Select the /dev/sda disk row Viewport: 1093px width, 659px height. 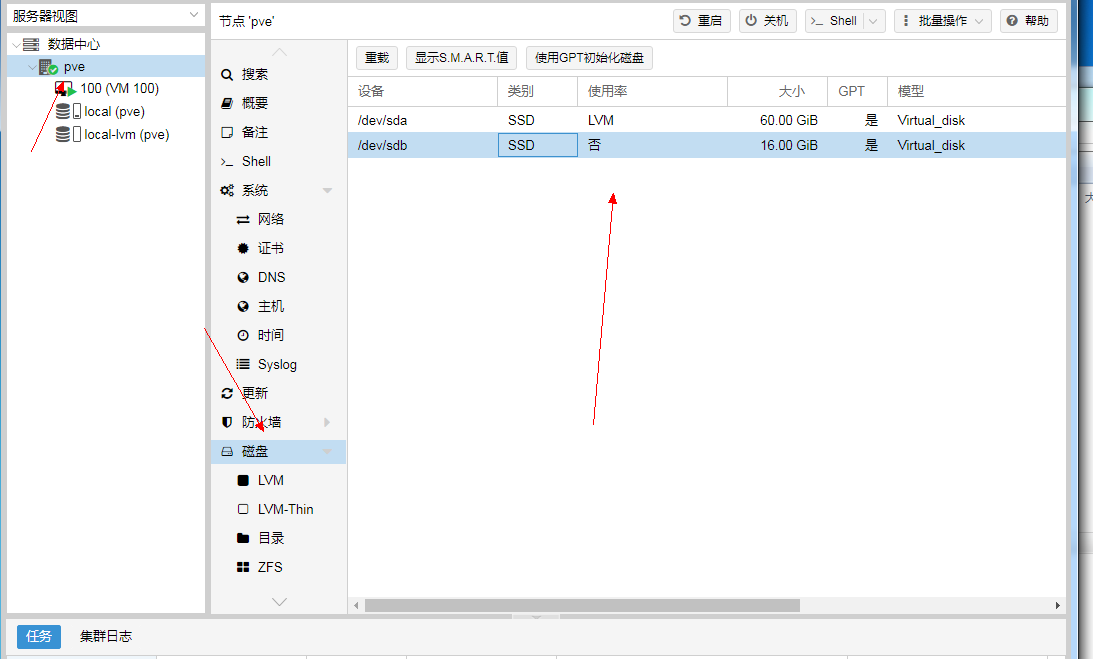pos(707,120)
